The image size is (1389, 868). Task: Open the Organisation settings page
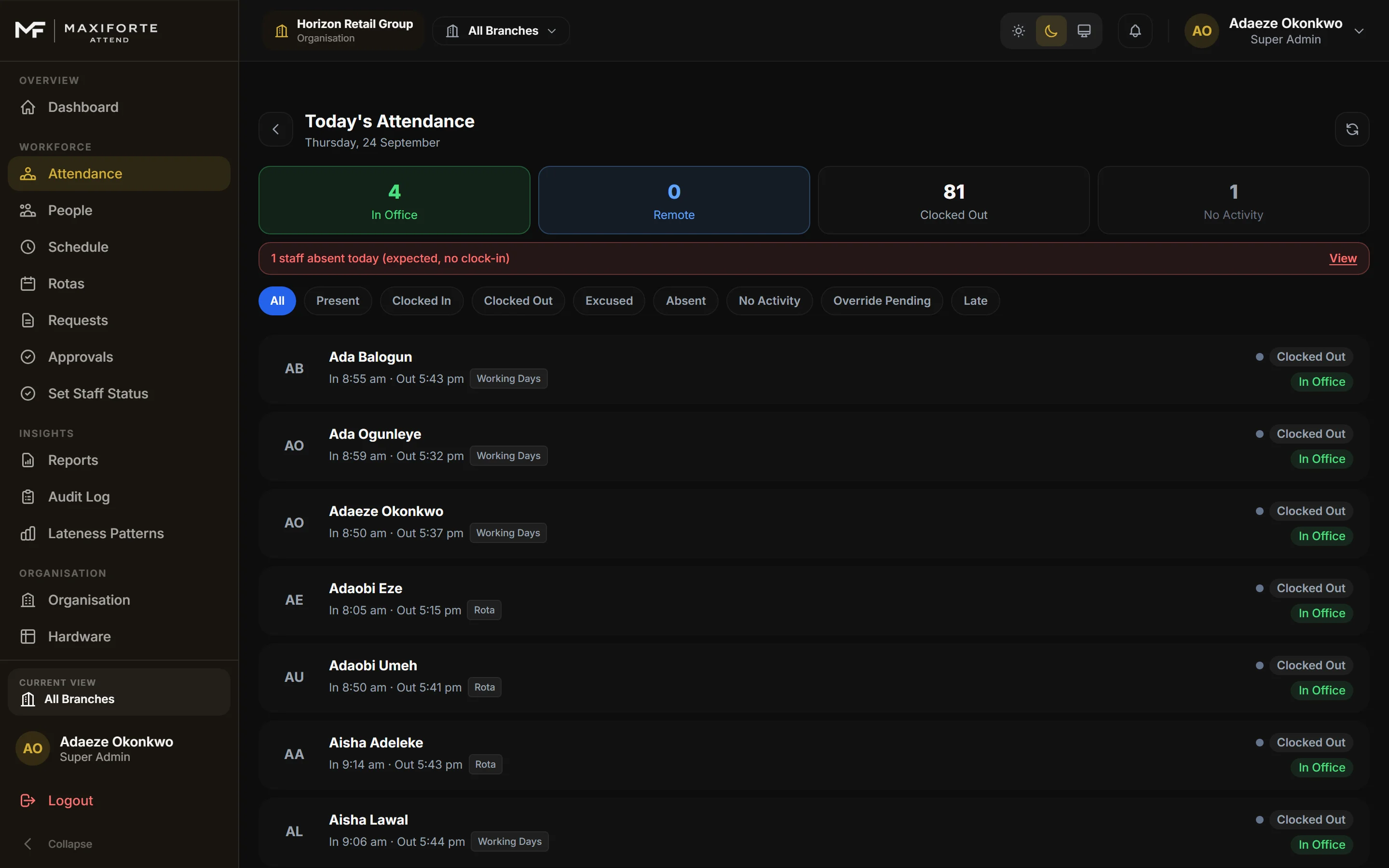(119, 600)
